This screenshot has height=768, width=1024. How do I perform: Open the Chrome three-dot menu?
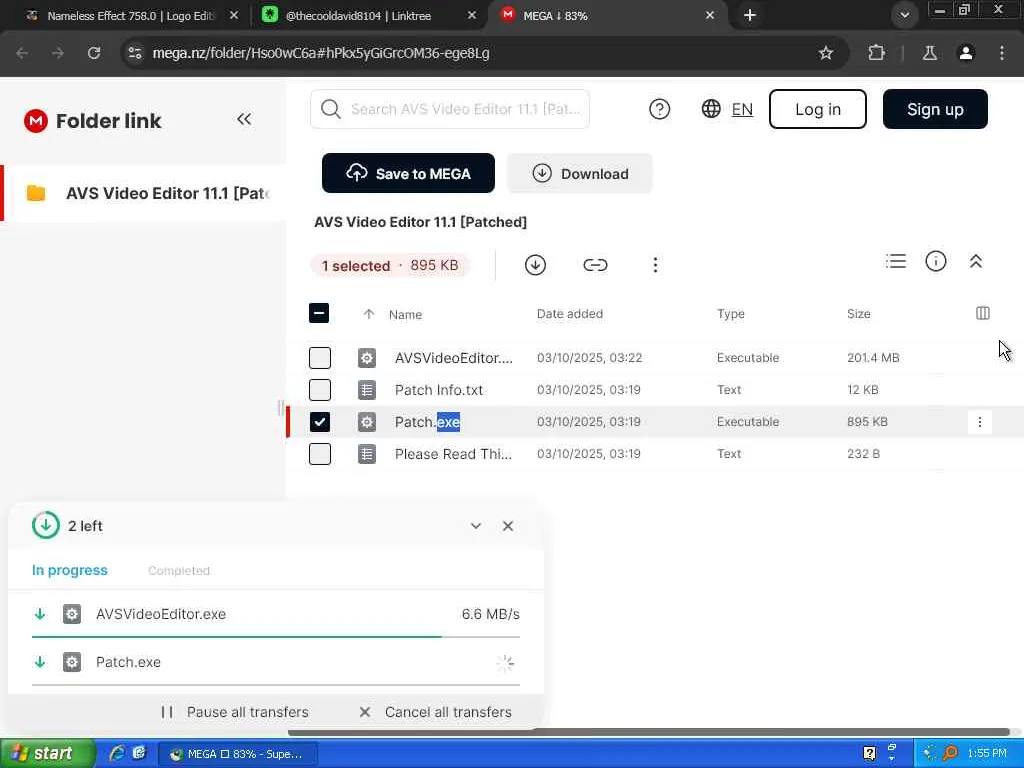pyautogui.click(x=1002, y=53)
